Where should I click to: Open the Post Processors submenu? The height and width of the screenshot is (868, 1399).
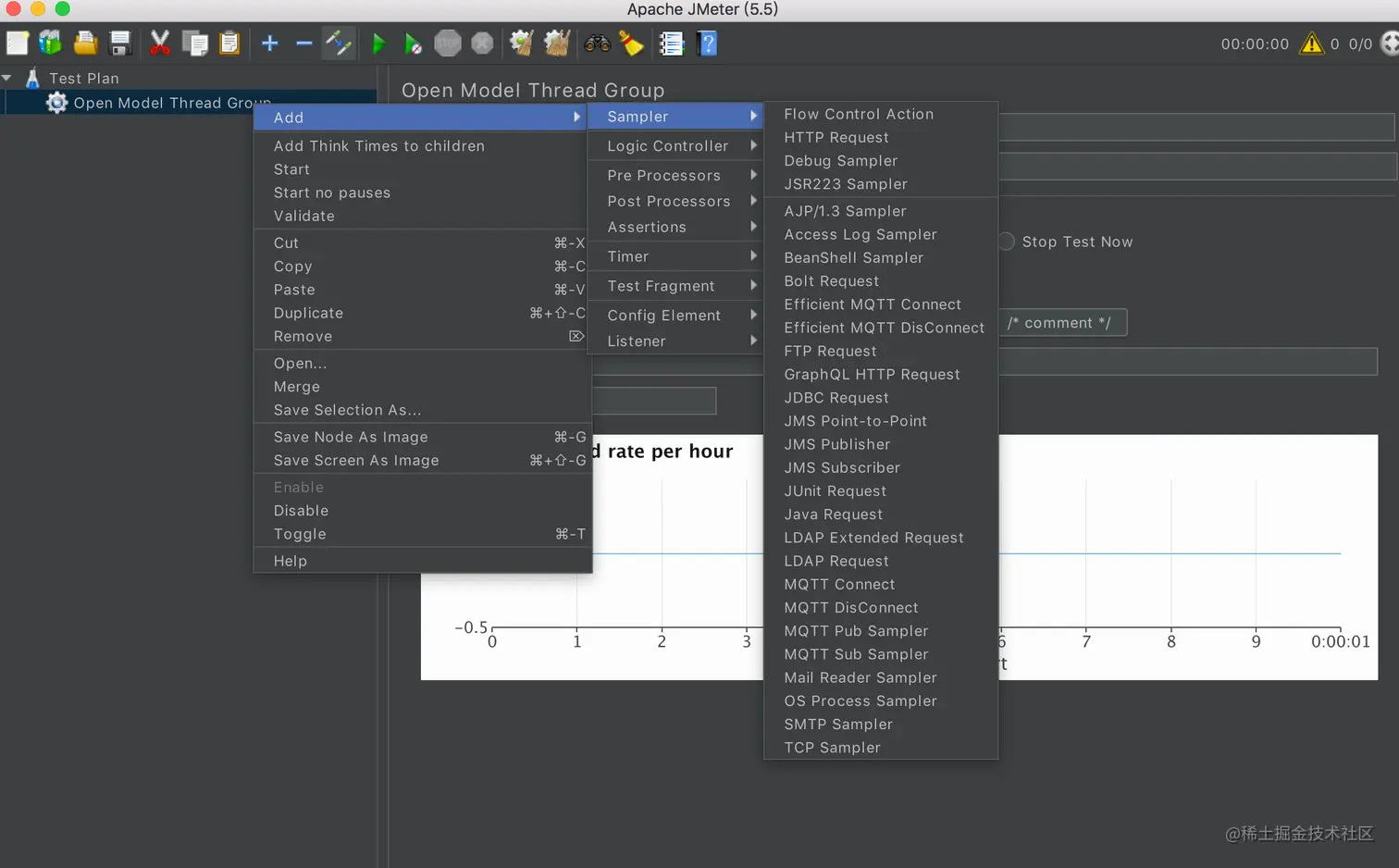point(675,201)
